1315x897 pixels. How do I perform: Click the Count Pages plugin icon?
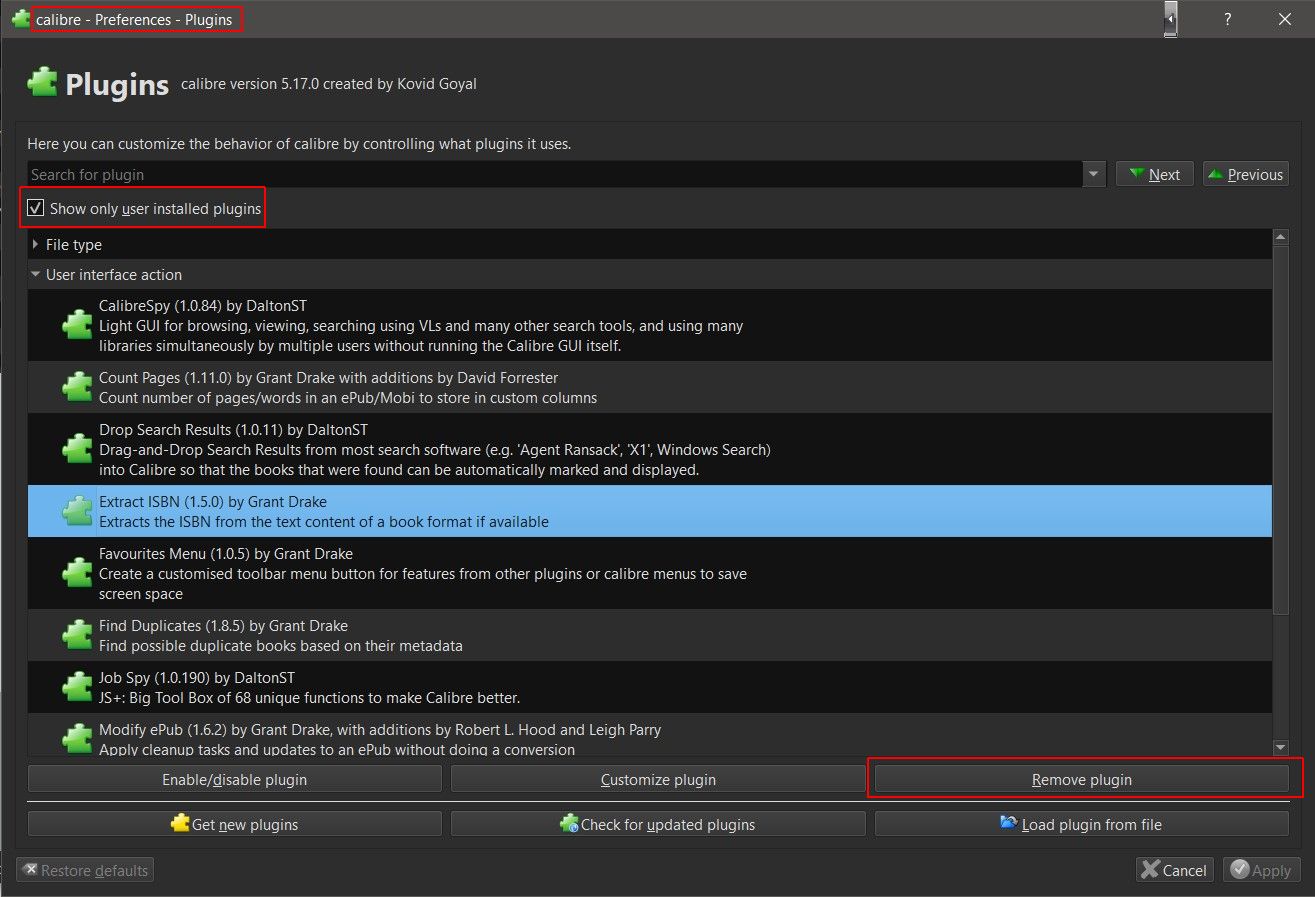(x=77, y=387)
